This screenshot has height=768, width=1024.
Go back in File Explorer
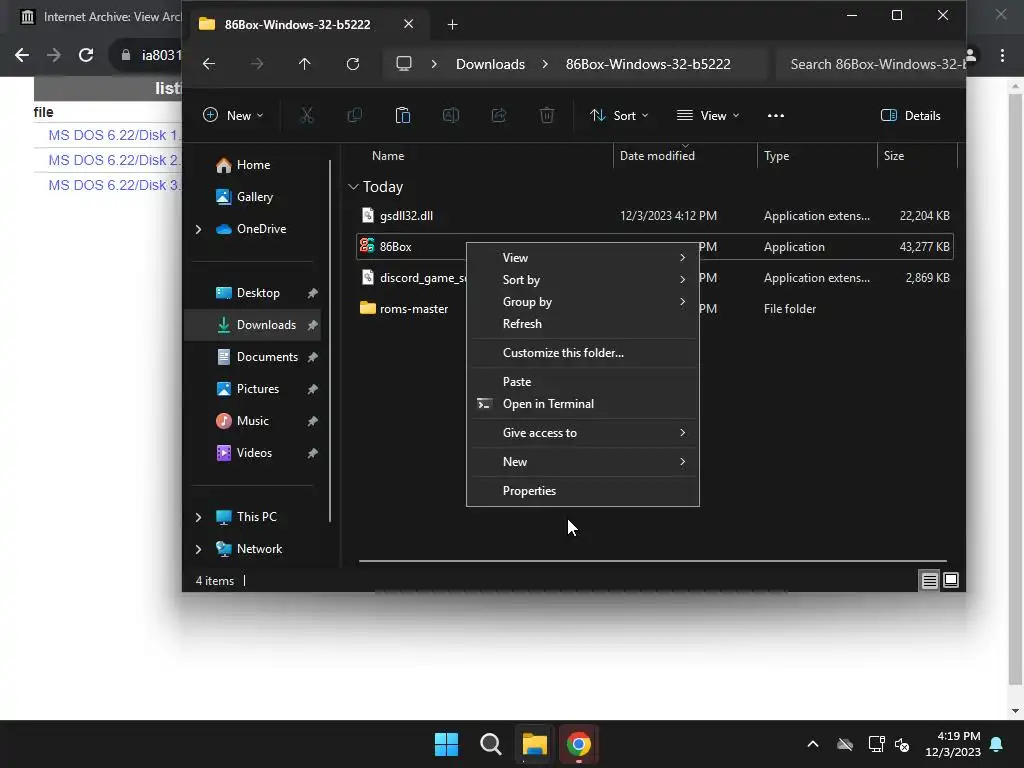[x=209, y=64]
